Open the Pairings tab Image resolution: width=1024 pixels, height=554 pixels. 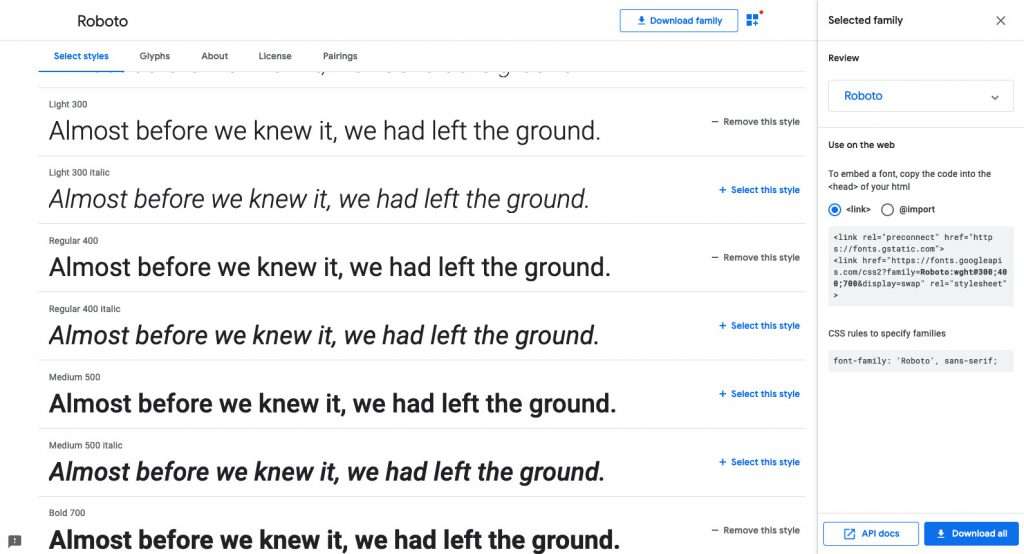340,56
